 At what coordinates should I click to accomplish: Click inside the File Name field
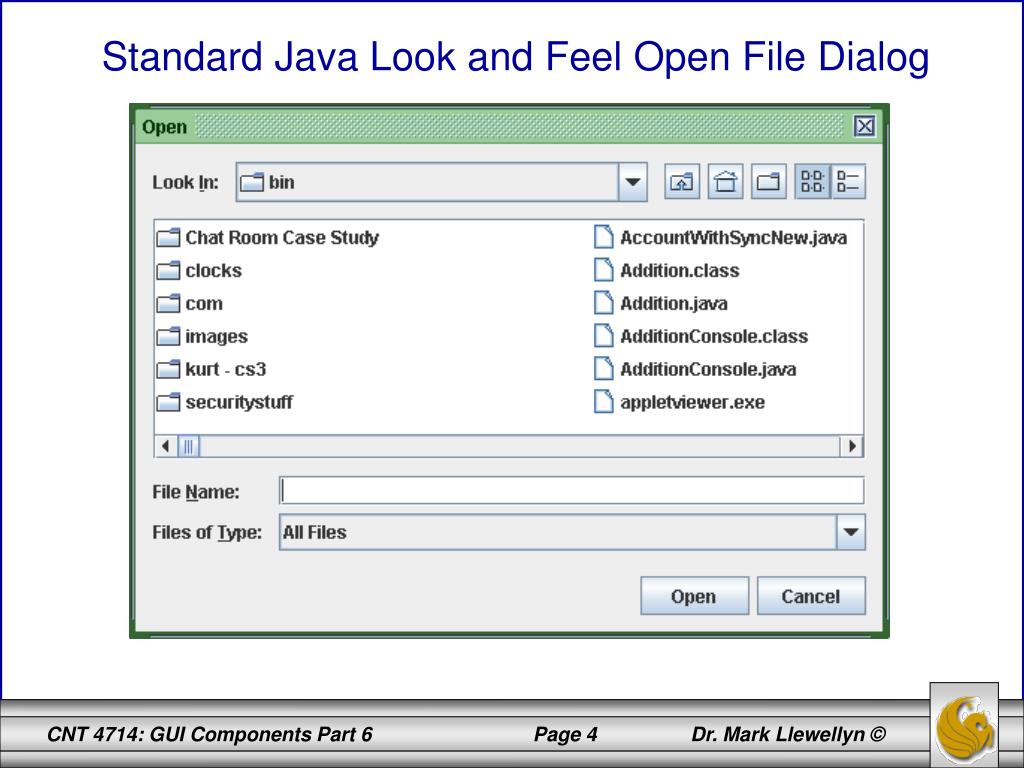click(572, 491)
